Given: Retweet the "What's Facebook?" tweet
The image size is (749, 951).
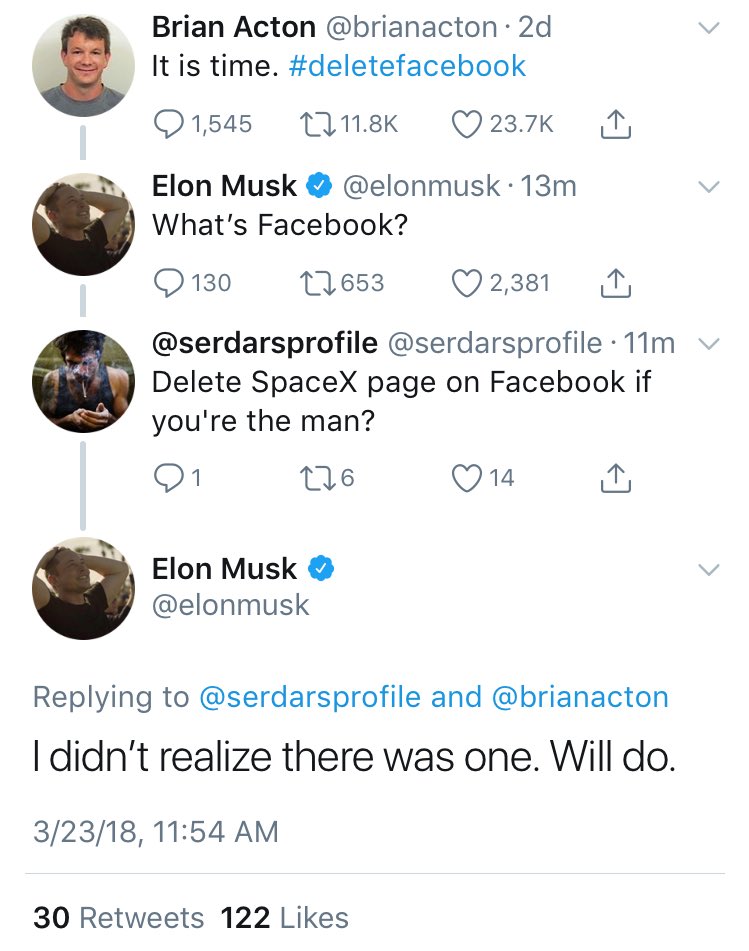Looking at the screenshot, I should pyautogui.click(x=317, y=283).
